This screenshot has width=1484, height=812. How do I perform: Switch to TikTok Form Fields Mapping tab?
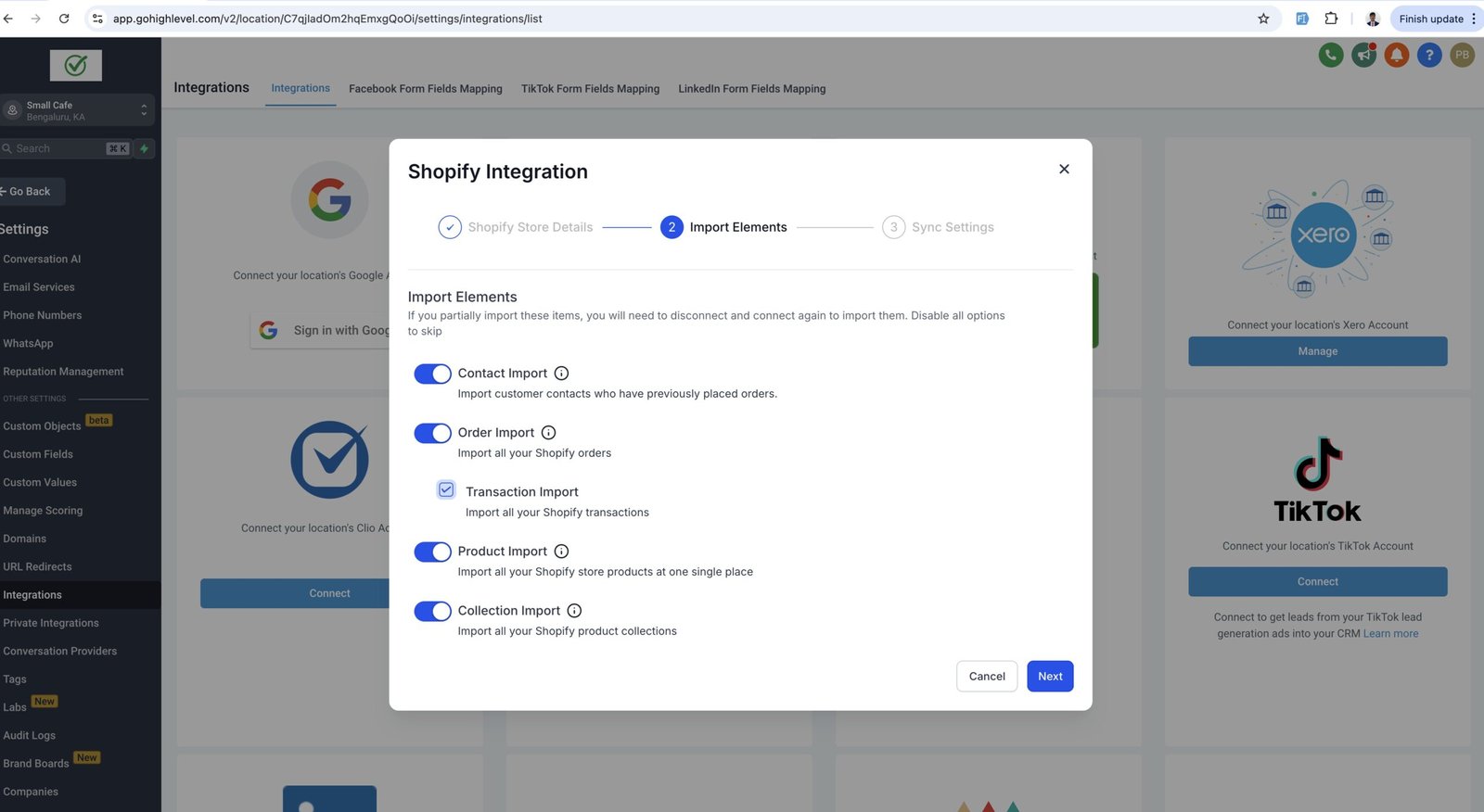(590, 89)
